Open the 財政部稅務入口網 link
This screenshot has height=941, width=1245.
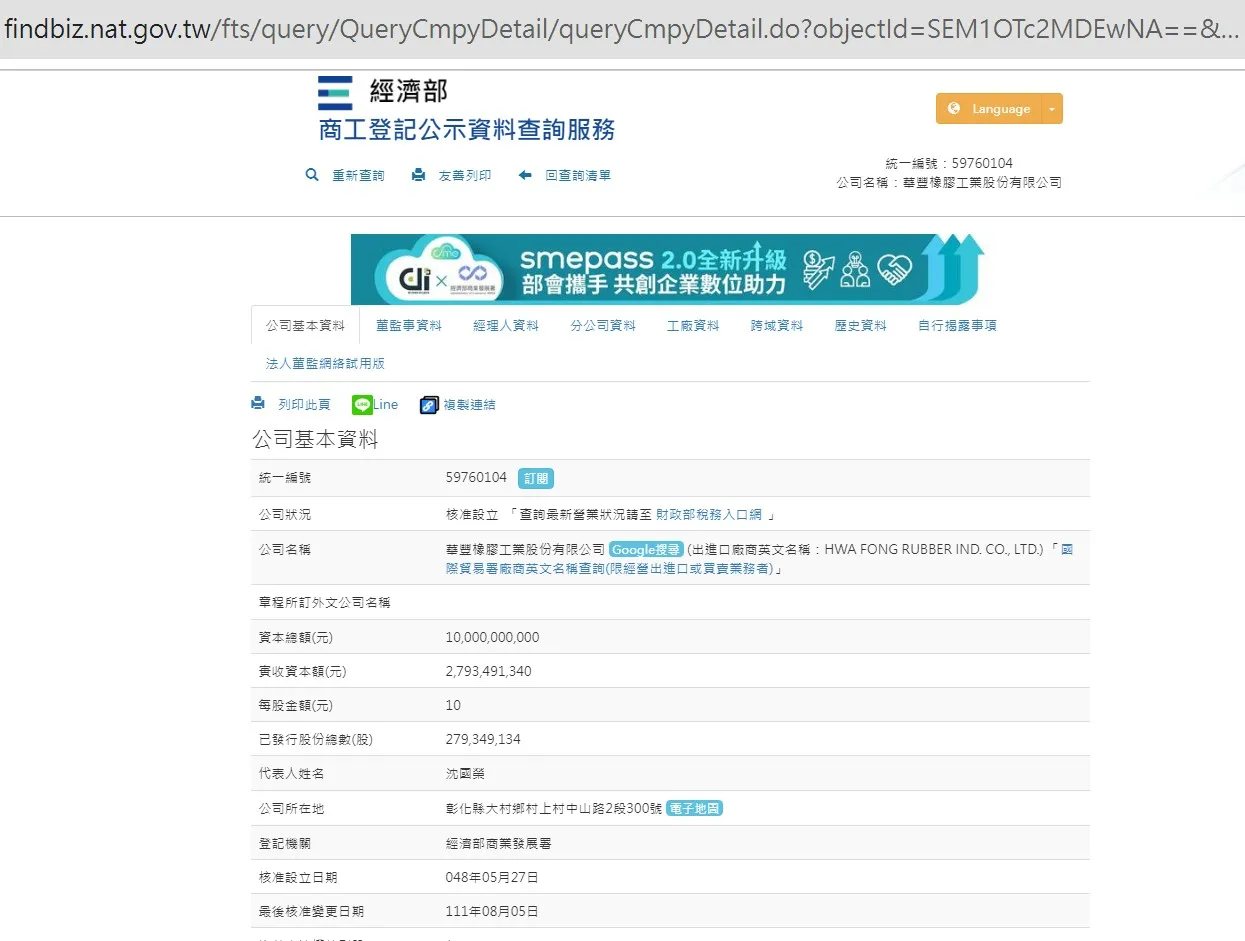pos(709,514)
